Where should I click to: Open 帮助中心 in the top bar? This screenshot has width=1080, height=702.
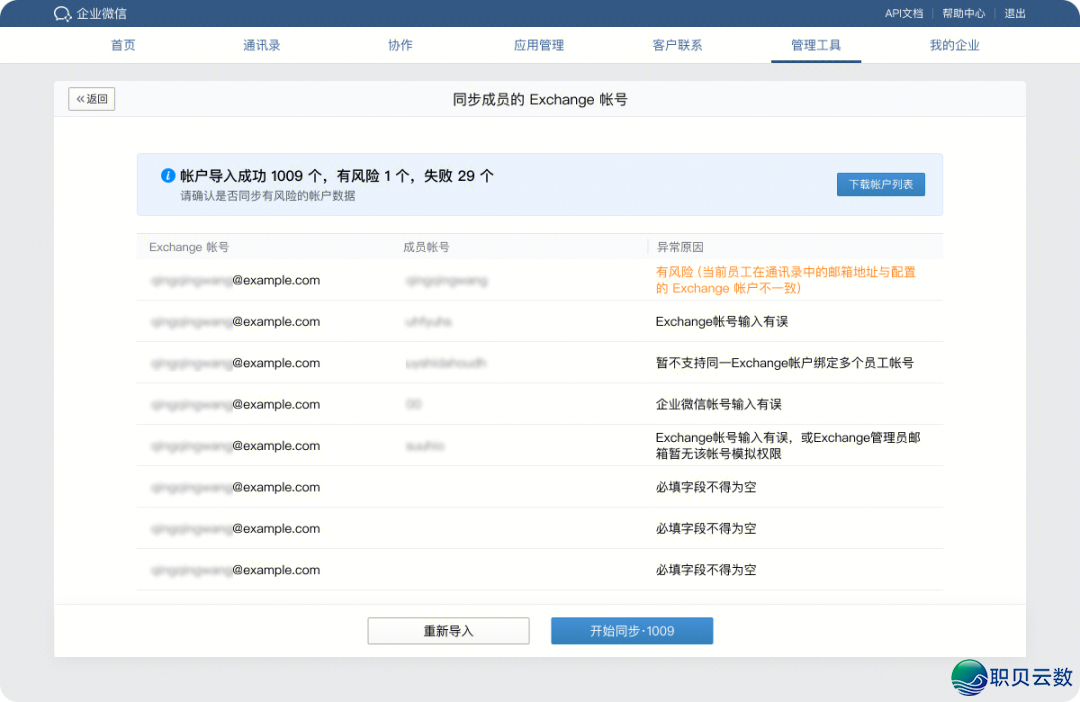pos(963,13)
